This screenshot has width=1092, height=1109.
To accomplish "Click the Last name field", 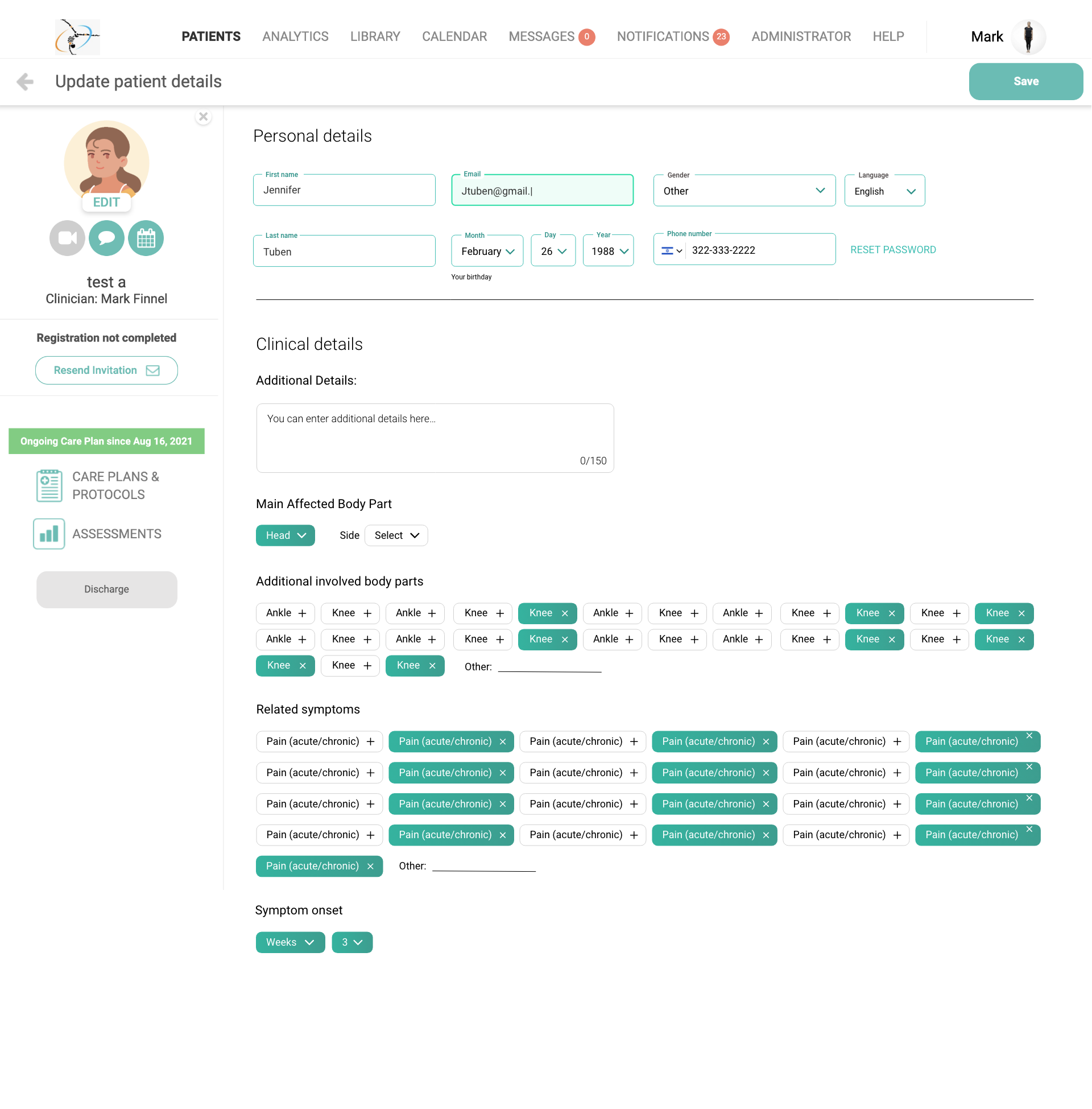I will pos(344,252).
